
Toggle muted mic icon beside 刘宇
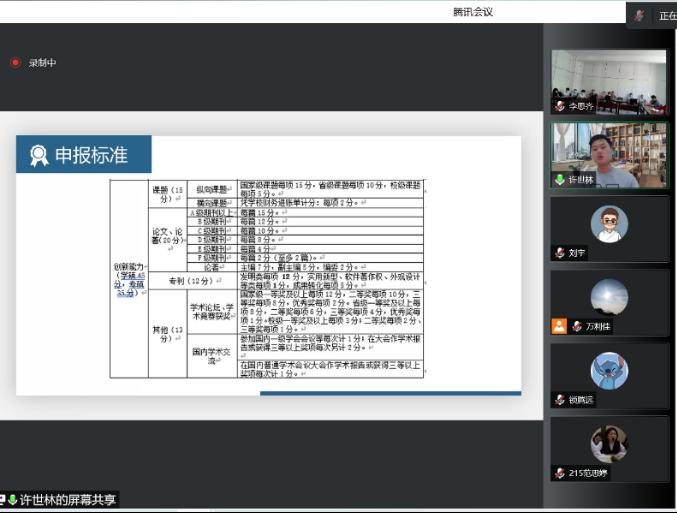[560, 253]
